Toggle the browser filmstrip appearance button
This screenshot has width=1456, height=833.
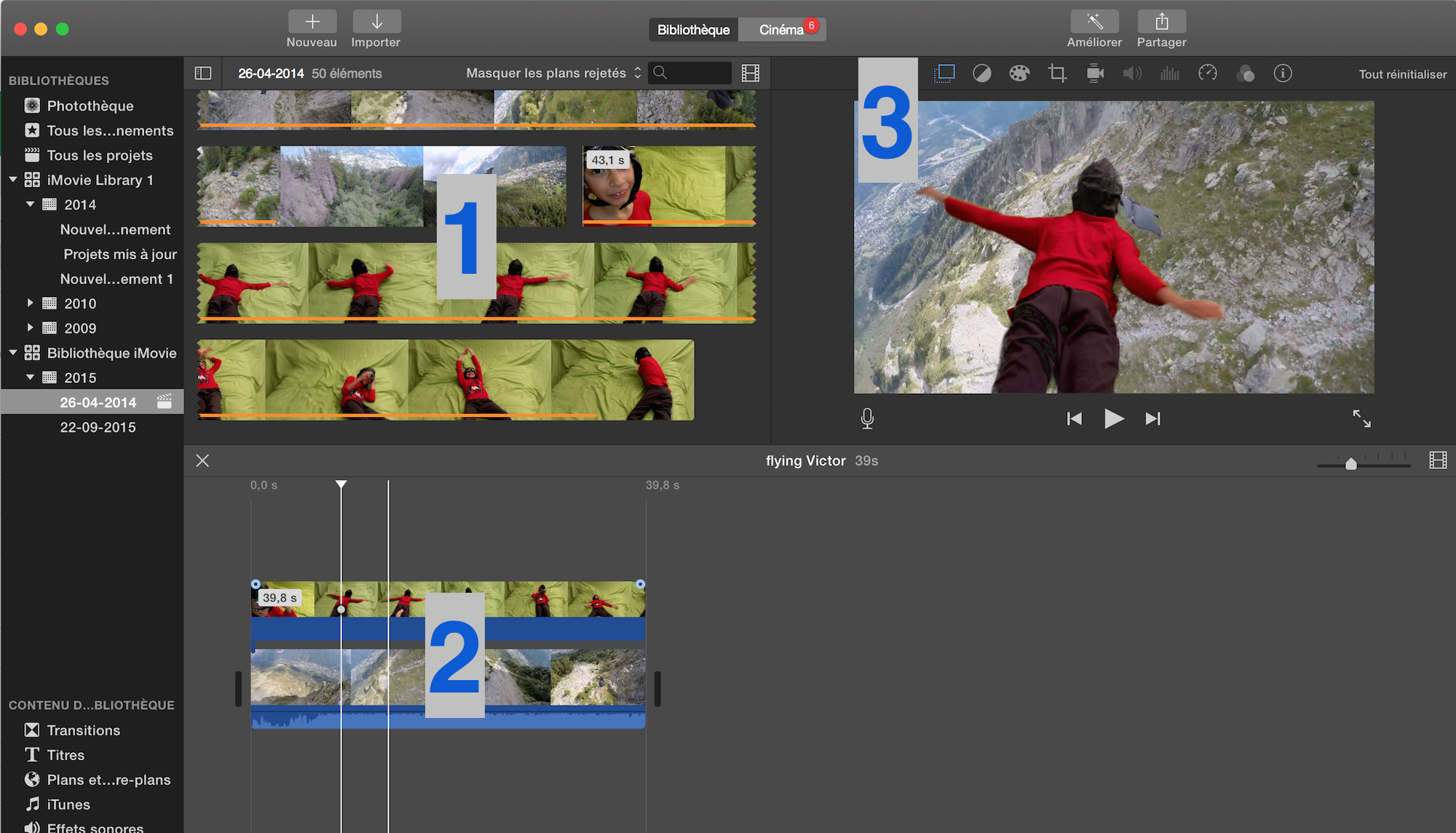tap(751, 74)
